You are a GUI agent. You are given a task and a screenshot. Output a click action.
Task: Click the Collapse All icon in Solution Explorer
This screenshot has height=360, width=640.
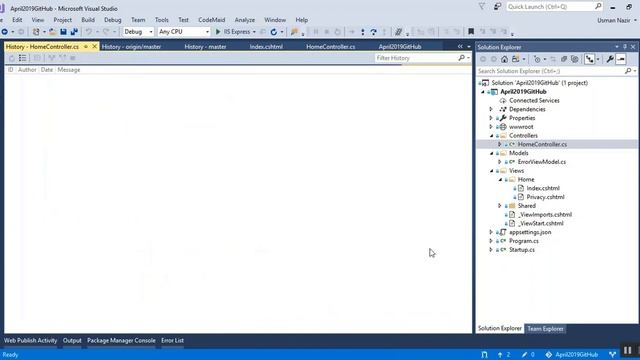[564, 60]
